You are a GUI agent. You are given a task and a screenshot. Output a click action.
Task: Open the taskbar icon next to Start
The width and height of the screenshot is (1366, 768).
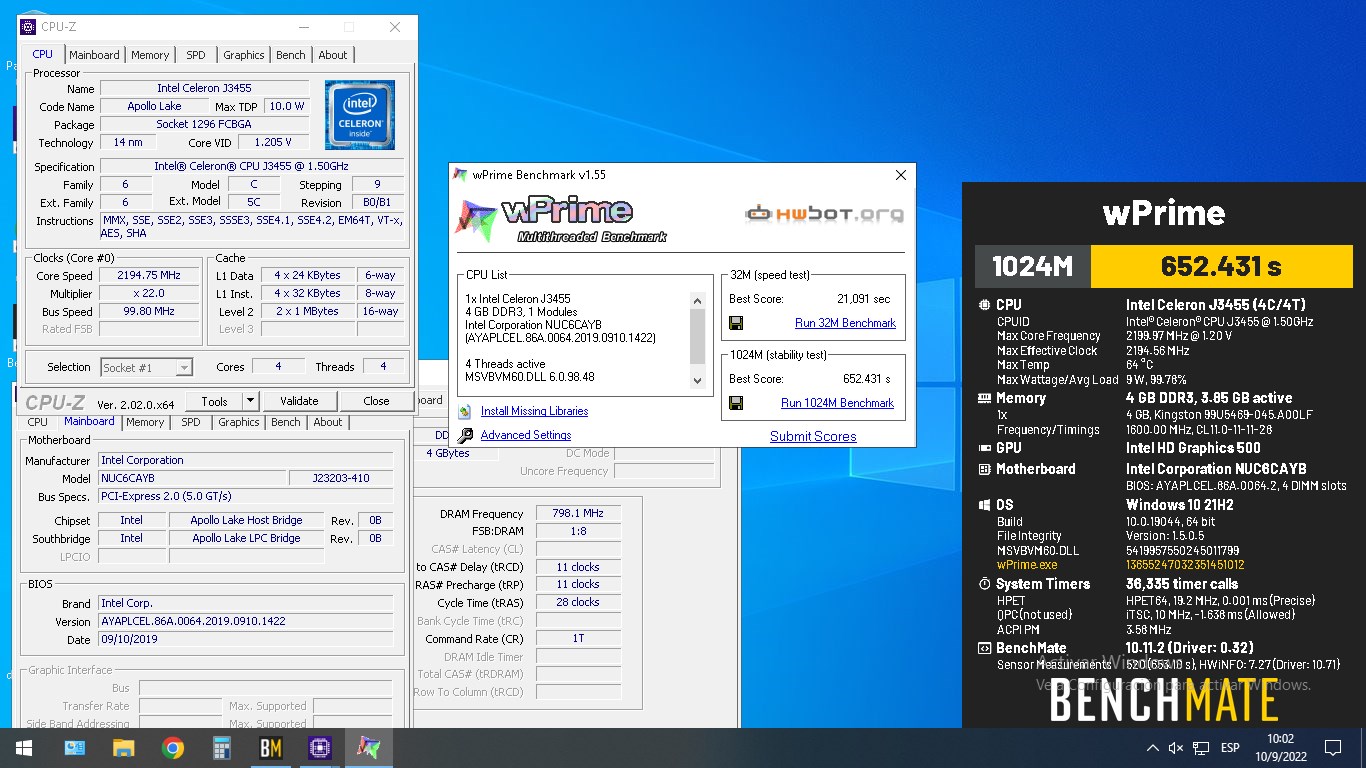coord(74,748)
